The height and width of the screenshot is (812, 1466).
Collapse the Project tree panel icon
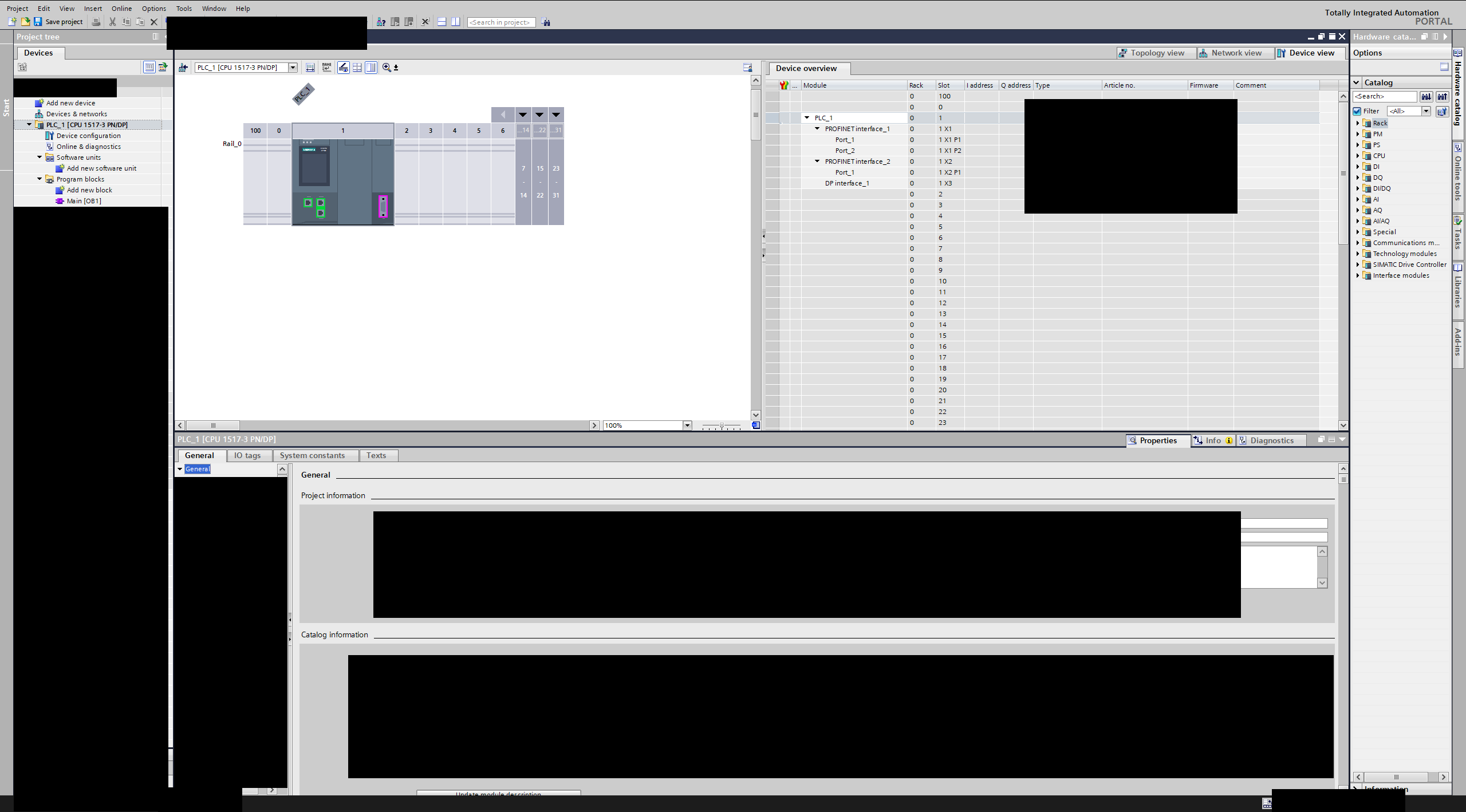pos(155,37)
